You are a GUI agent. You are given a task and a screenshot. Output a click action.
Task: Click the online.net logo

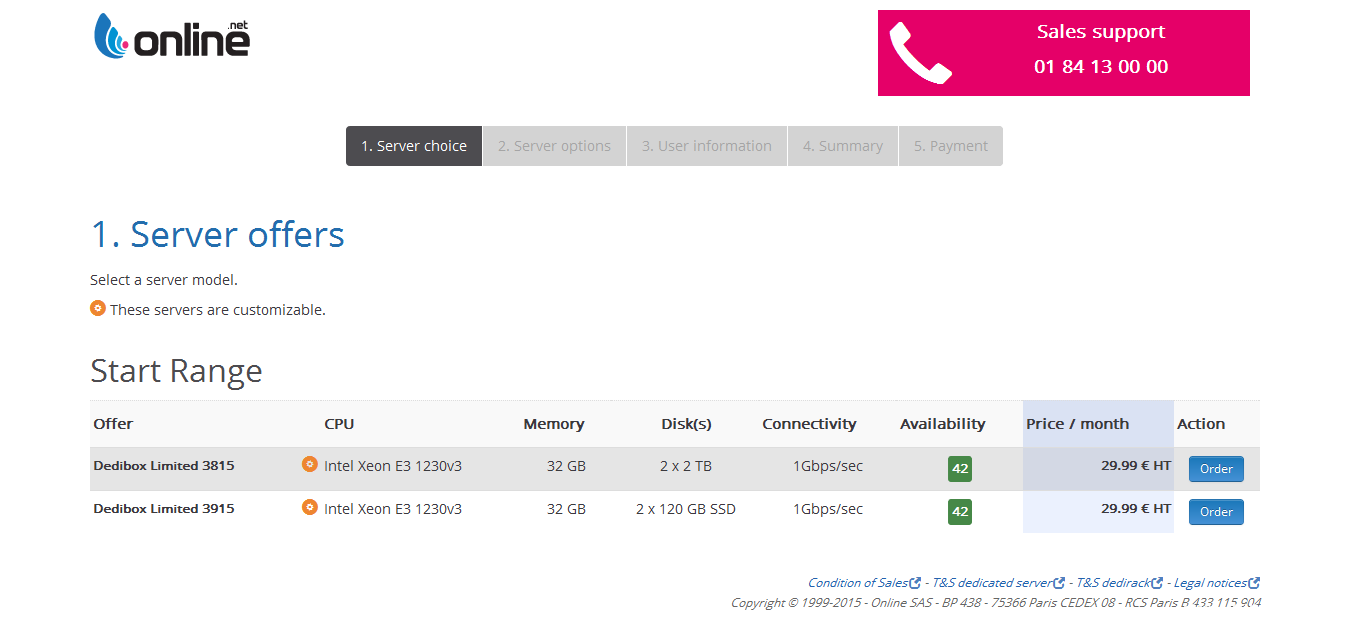point(171,36)
